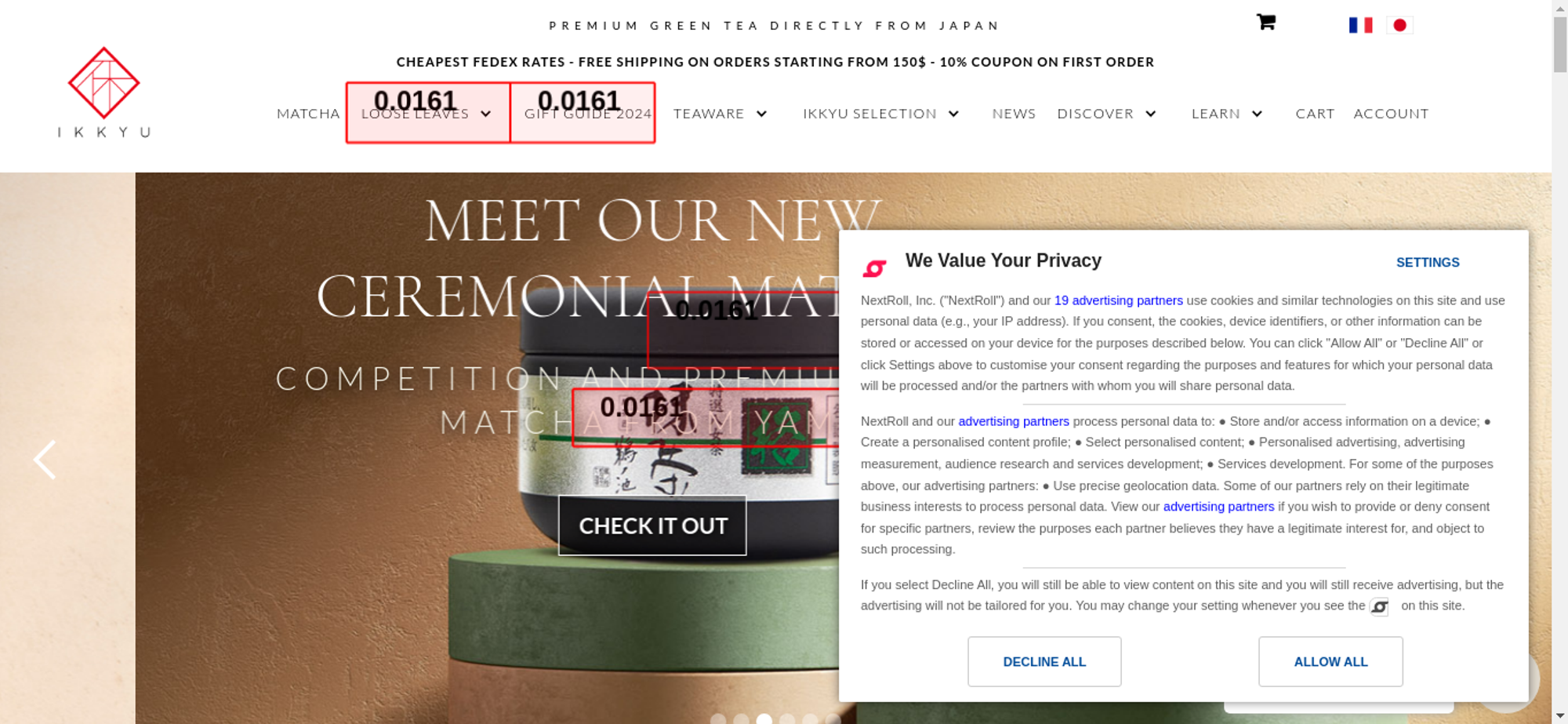This screenshot has height=724, width=1568.
Task: Click the small NextRoll badge icon
Action: click(x=1379, y=606)
